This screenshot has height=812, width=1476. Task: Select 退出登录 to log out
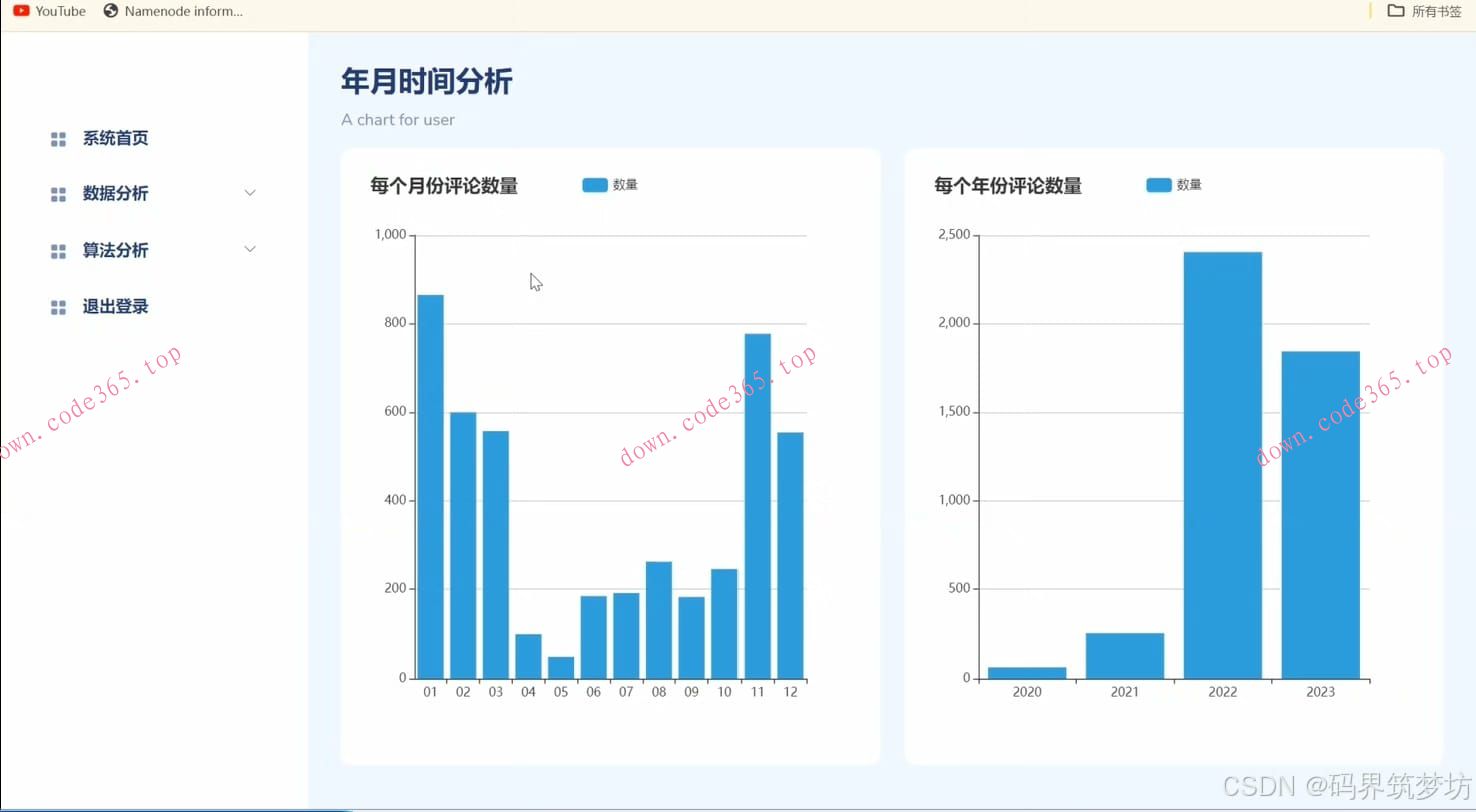click(x=115, y=307)
